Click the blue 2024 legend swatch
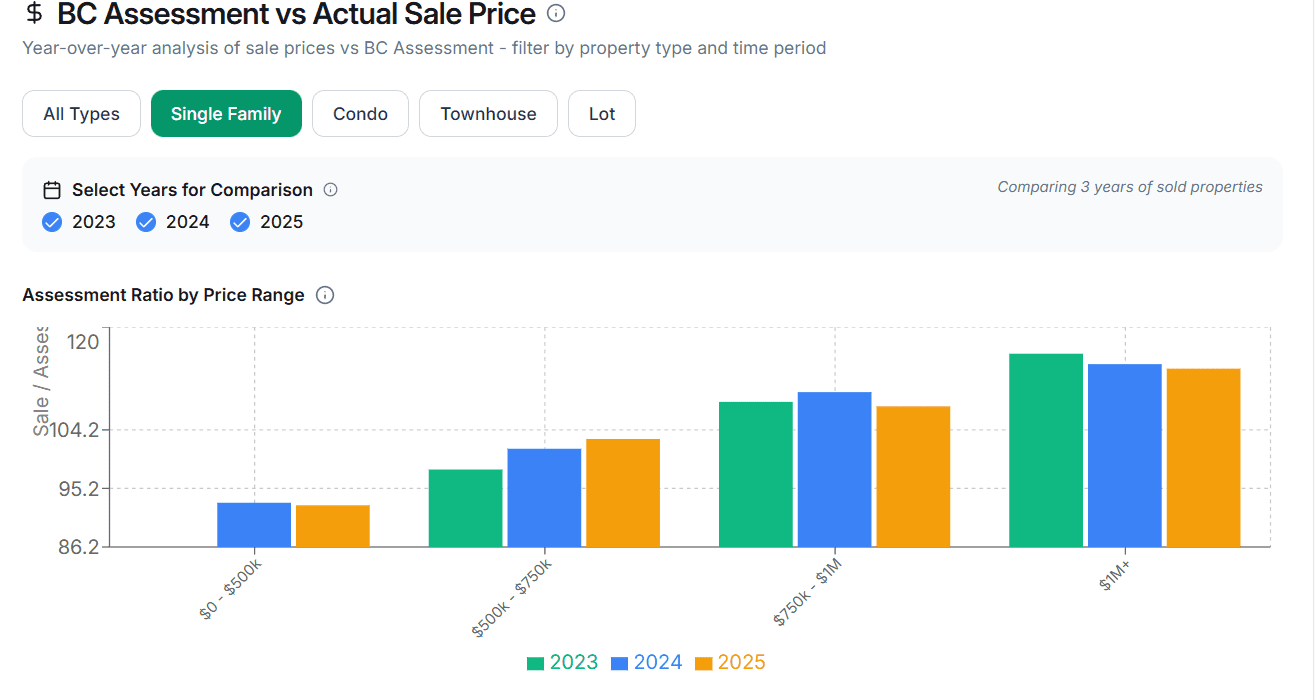The image size is (1316, 700). tap(620, 663)
